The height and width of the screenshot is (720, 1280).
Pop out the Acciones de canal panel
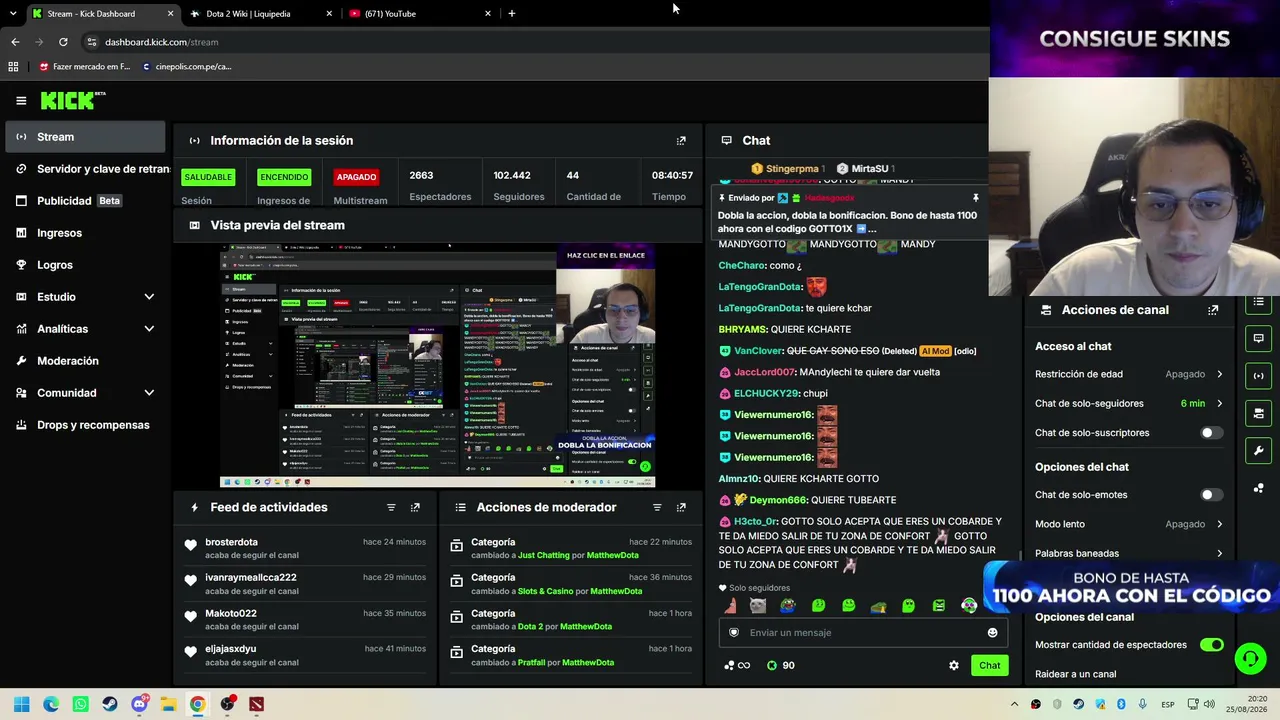click(x=1213, y=310)
